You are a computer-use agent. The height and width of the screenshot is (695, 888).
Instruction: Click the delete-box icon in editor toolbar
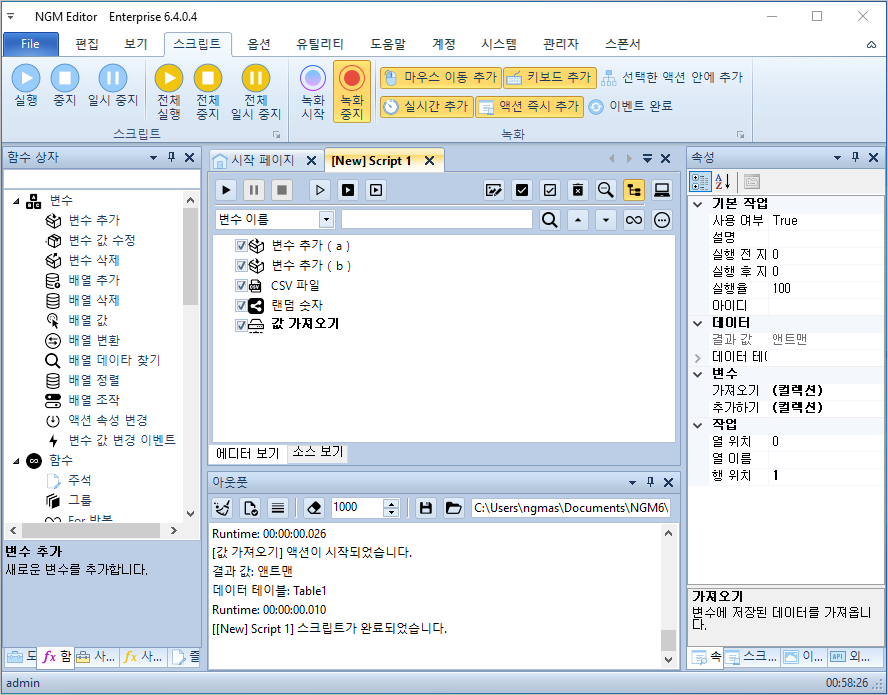point(578,190)
